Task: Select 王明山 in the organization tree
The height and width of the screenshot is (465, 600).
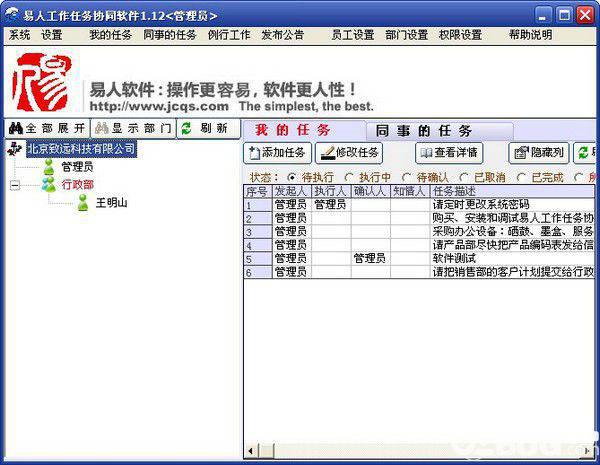Action: tap(111, 203)
